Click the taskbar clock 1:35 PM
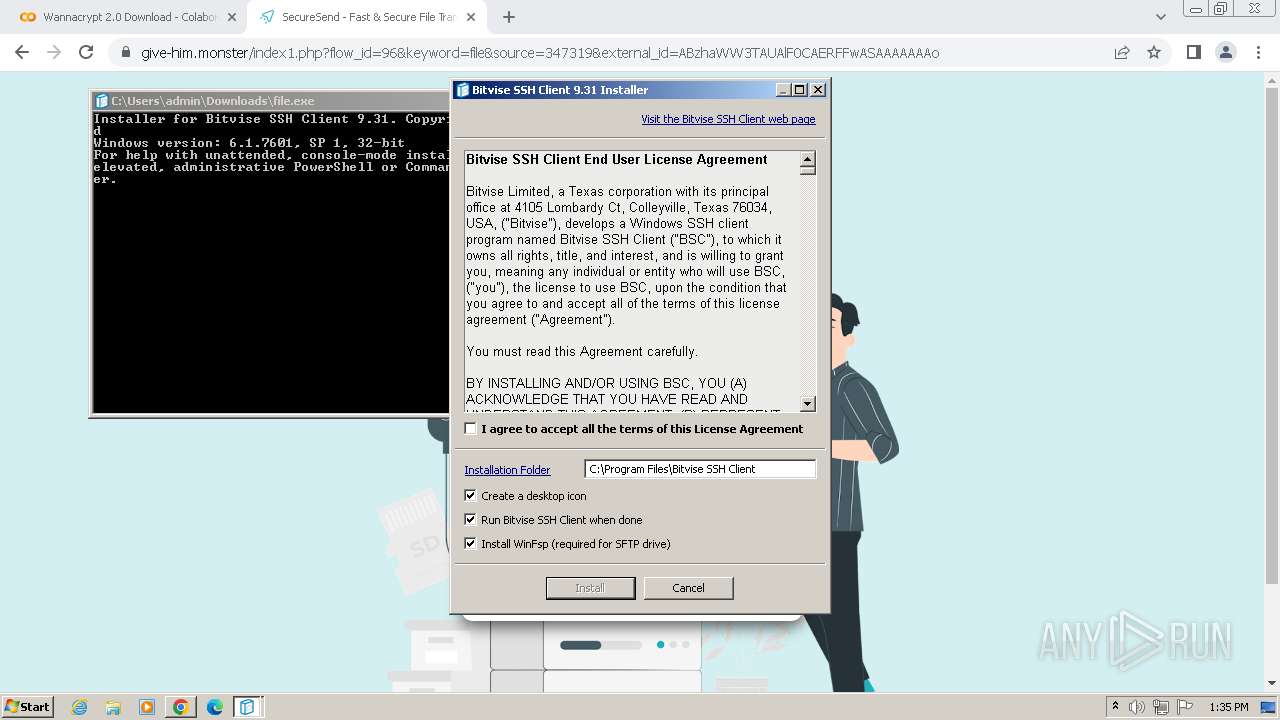Image resolution: width=1280 pixels, height=720 pixels. (x=1228, y=707)
